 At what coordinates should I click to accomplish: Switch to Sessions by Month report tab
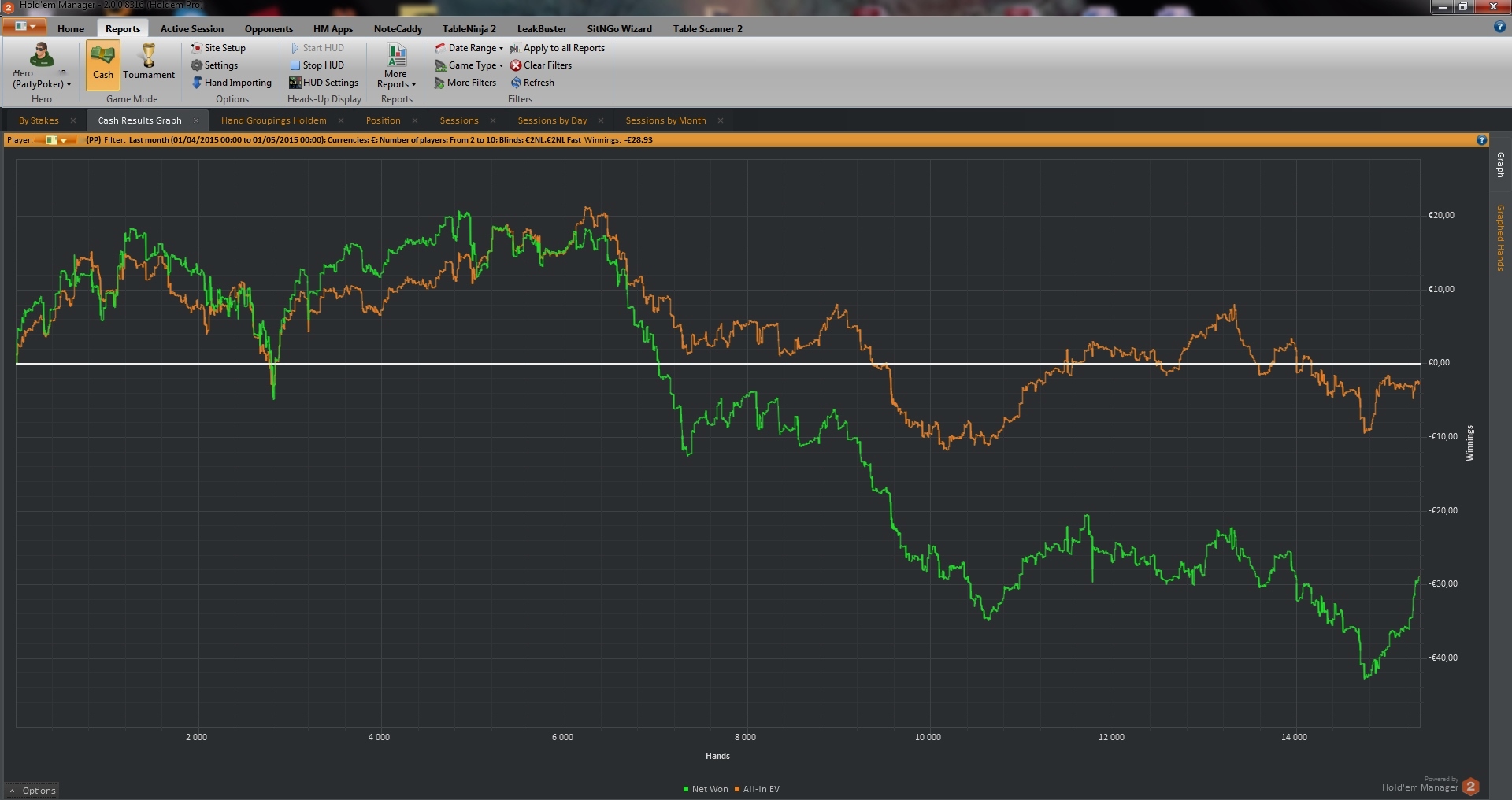665,120
